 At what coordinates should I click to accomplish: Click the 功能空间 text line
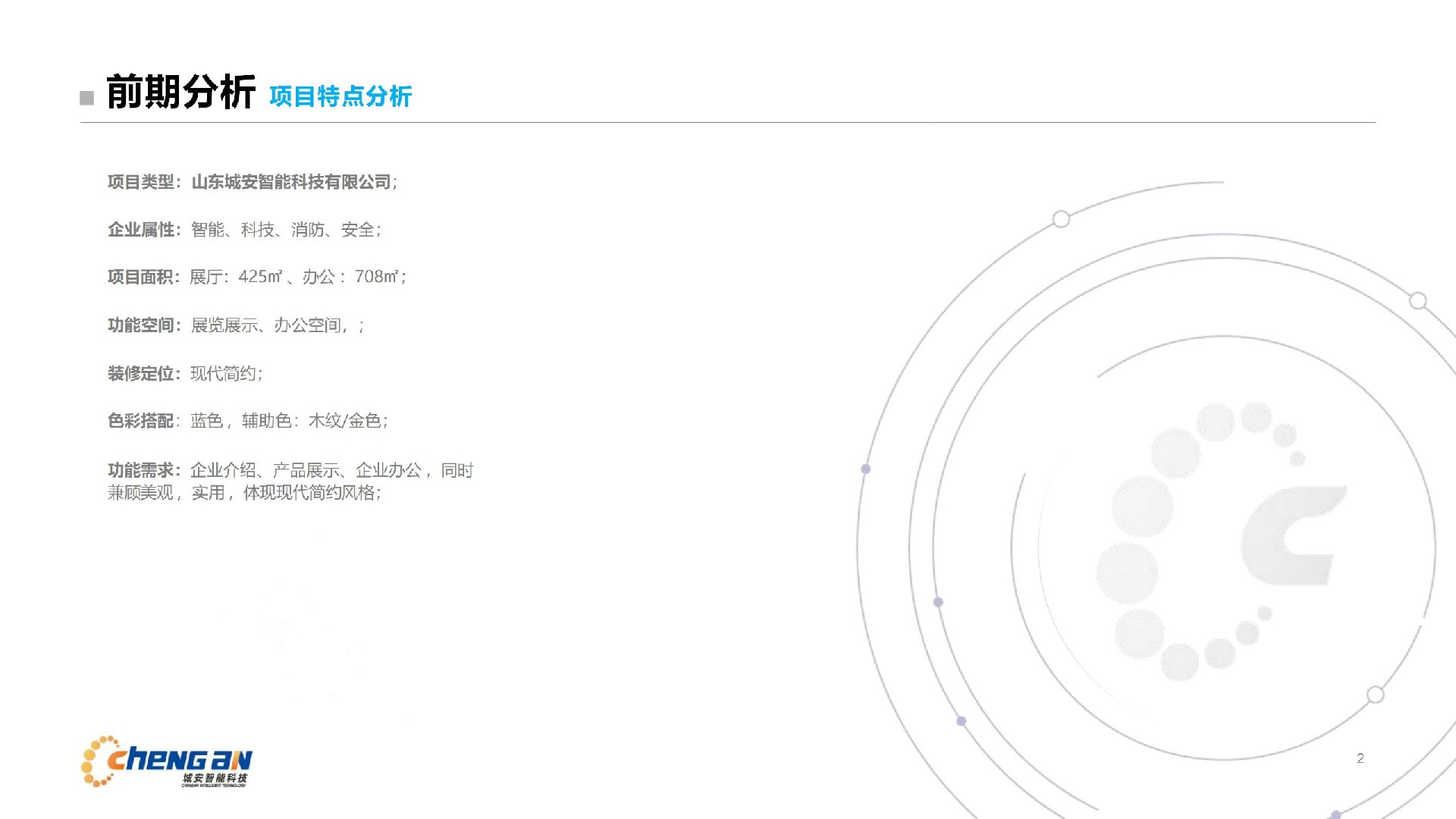click(x=235, y=325)
